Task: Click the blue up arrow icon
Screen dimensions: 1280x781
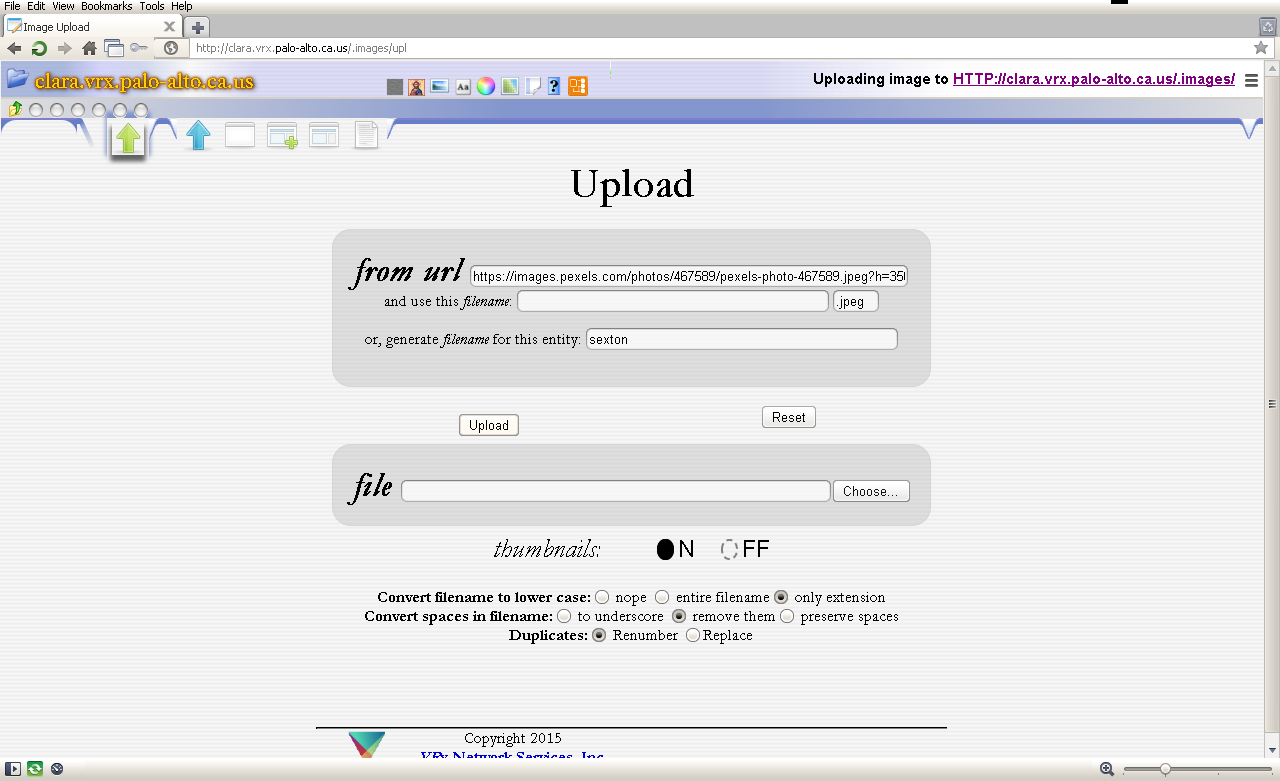Action: click(x=198, y=135)
